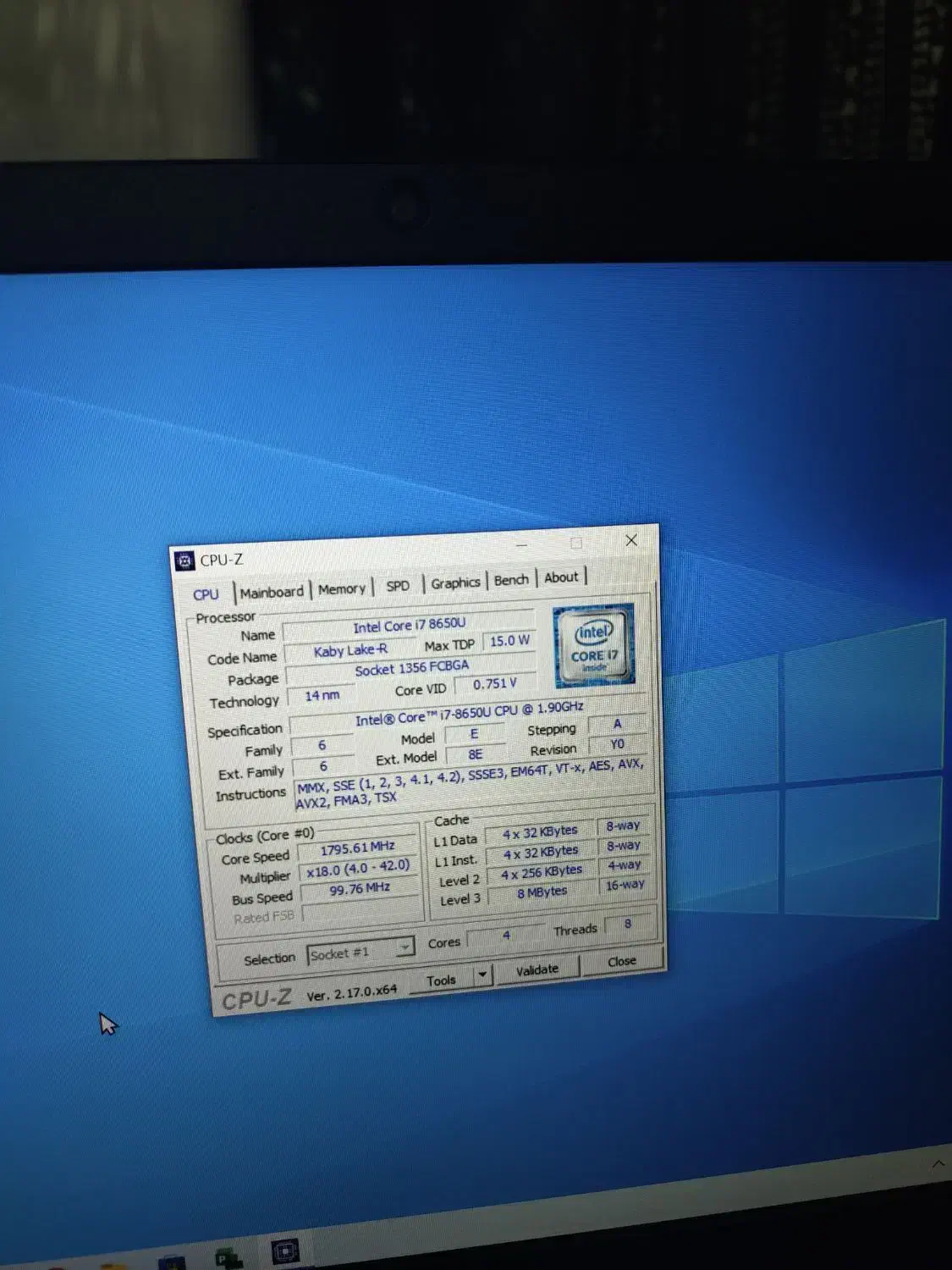Click the processor Name field
This screenshot has width=952, height=1270.
click(x=409, y=626)
